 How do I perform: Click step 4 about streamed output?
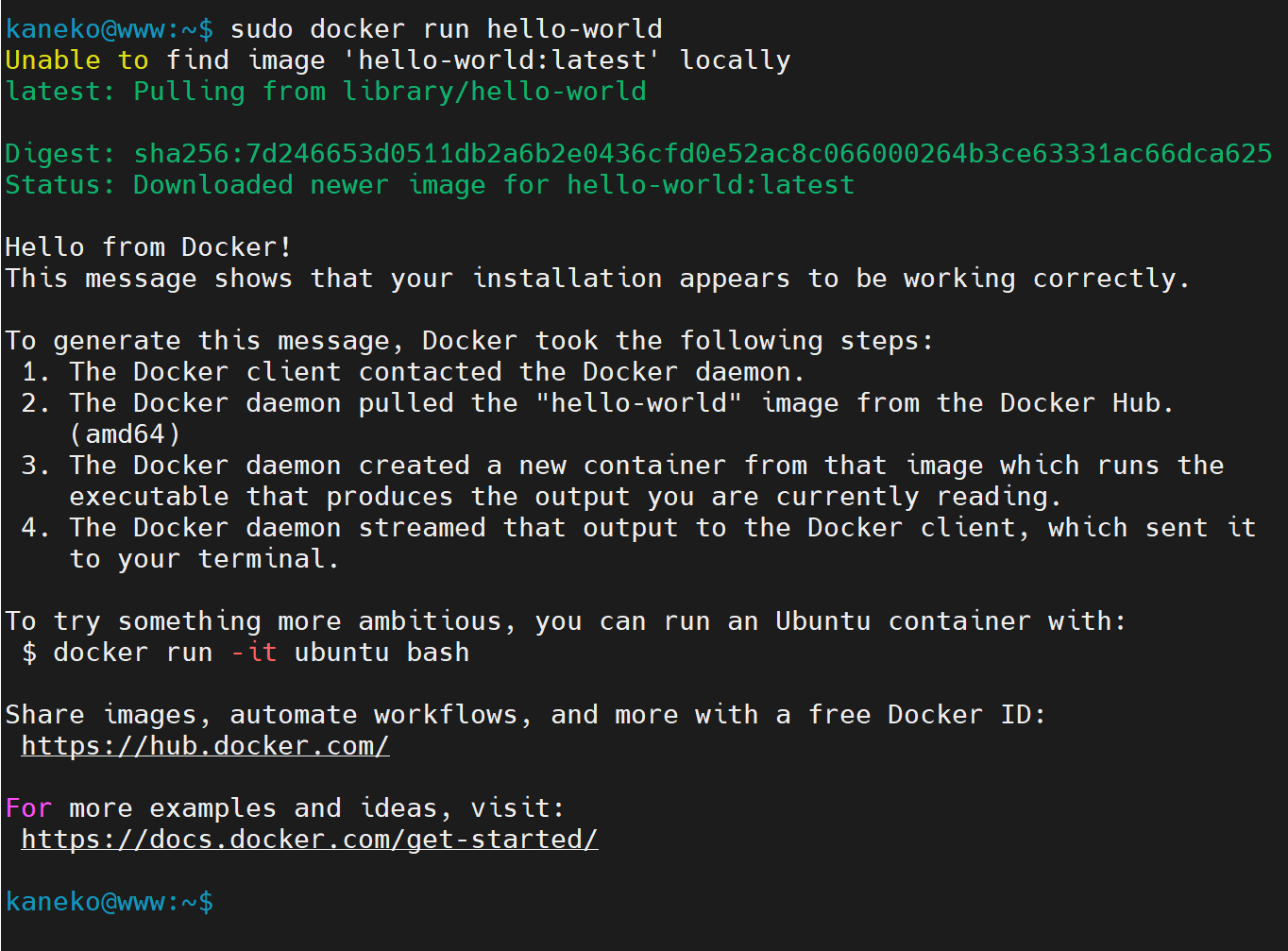click(x=638, y=543)
